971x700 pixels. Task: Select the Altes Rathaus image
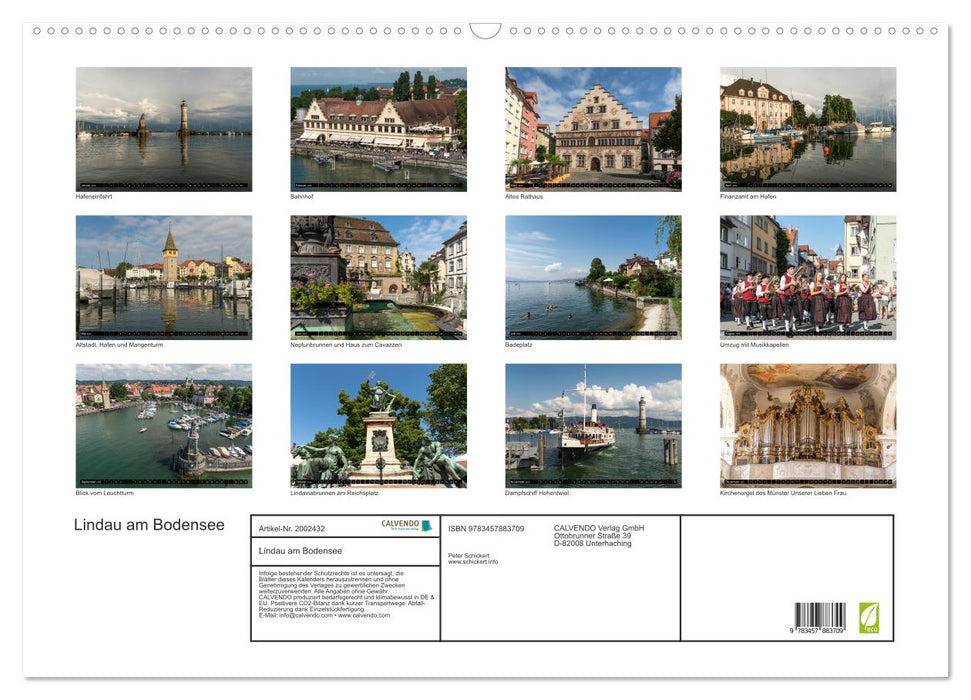tap(592, 128)
